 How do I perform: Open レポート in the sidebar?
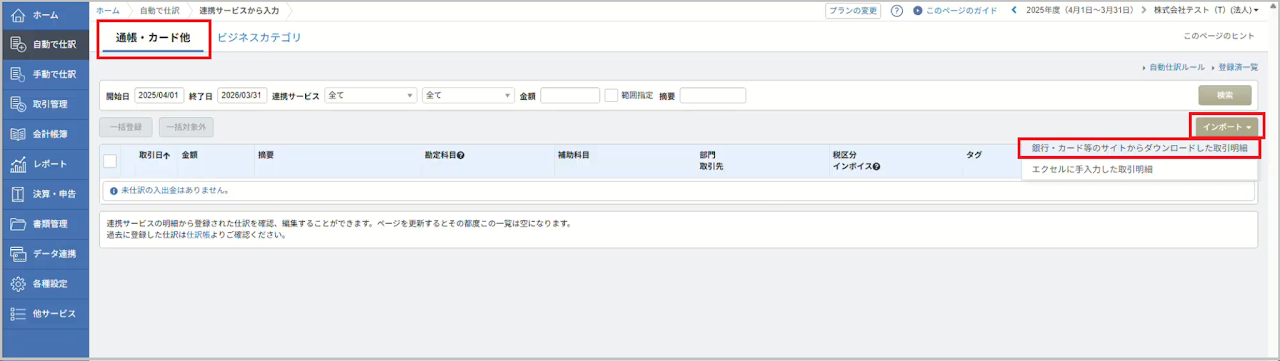[44, 164]
